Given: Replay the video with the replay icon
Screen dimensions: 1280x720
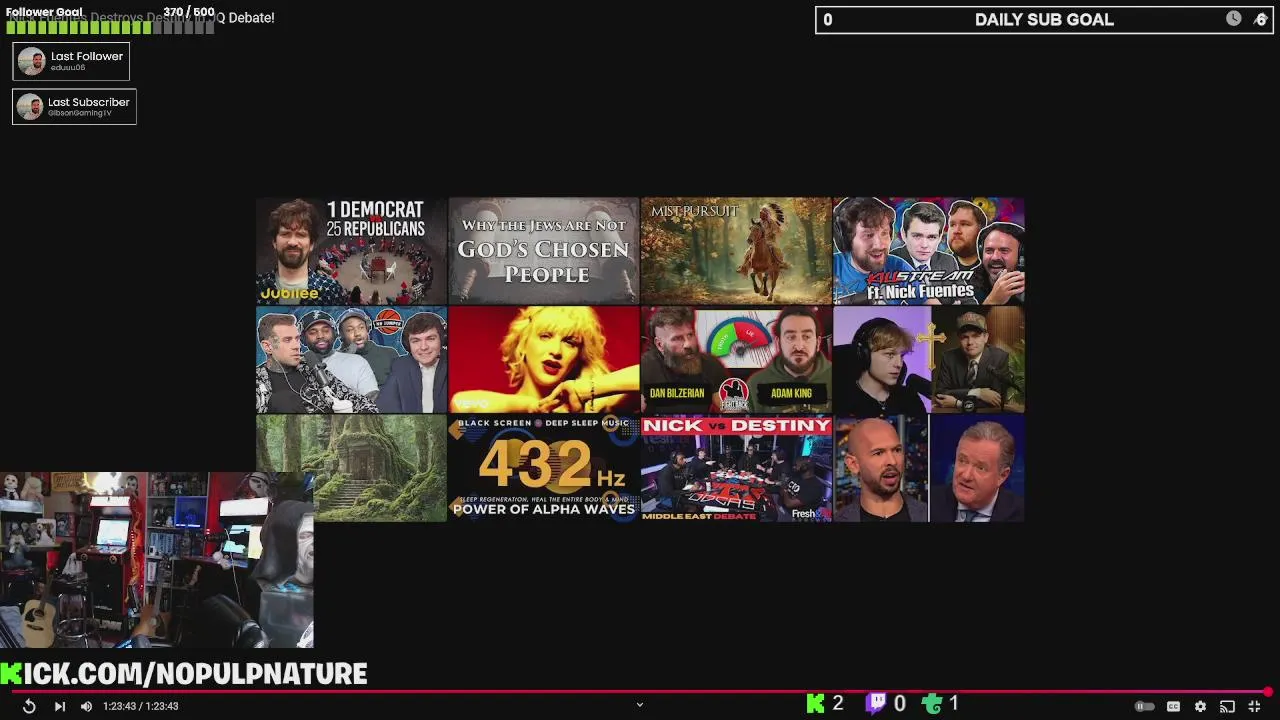Looking at the screenshot, I should click(x=29, y=706).
